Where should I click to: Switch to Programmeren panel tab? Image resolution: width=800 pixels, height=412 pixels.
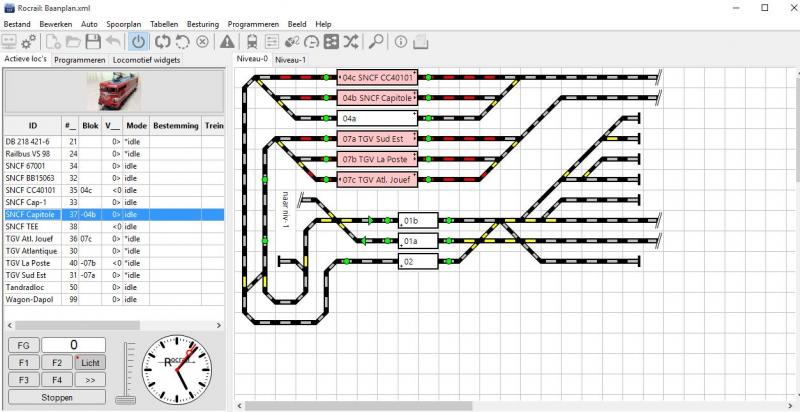coord(80,60)
